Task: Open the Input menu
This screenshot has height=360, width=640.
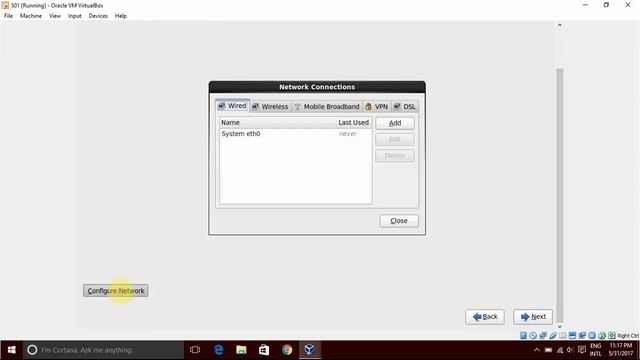Action: pos(75,16)
